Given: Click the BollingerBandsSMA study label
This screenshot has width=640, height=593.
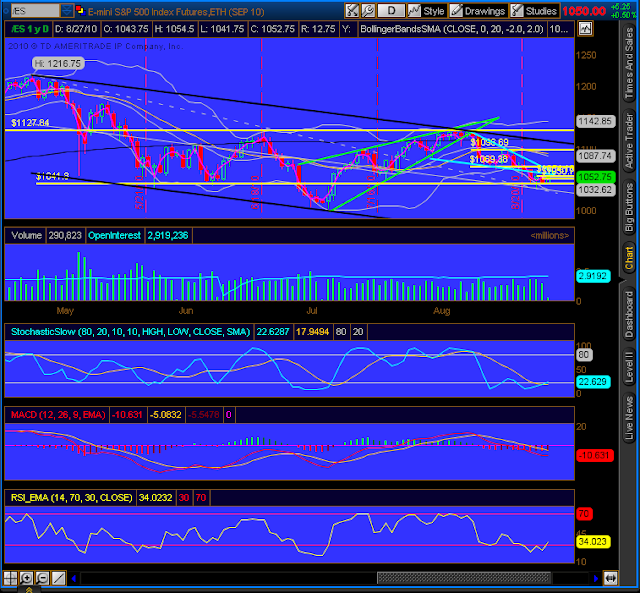Looking at the screenshot, I should tap(452, 29).
